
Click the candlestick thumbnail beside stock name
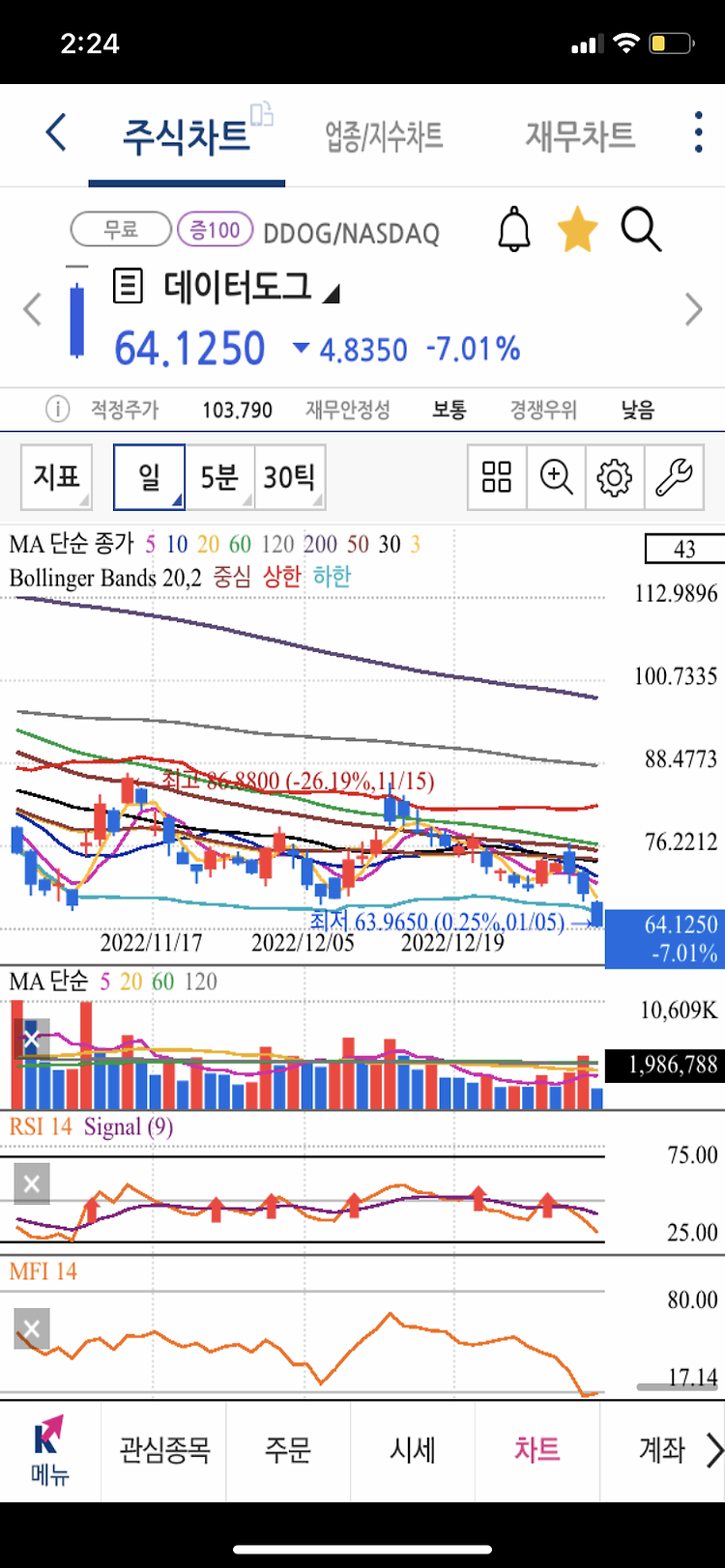pyautogui.click(x=76, y=312)
